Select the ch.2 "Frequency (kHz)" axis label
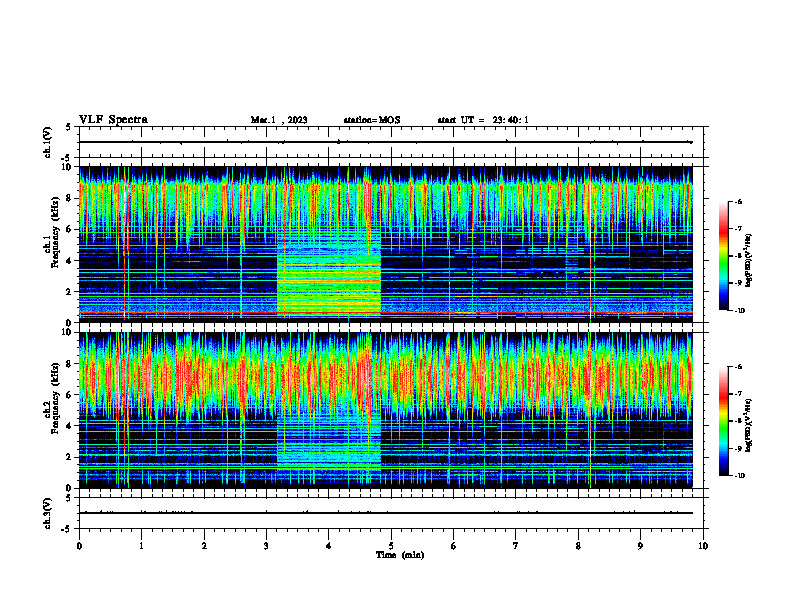This screenshot has width=792, height=612. (56, 398)
